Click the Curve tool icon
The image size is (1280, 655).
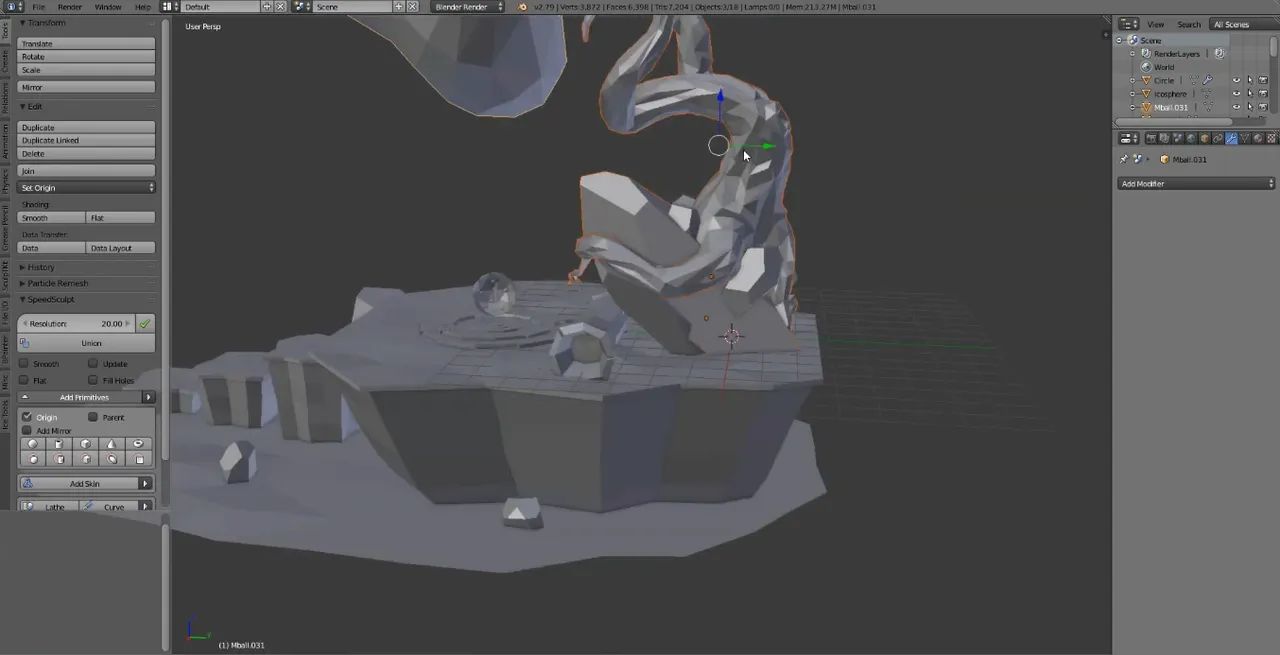click(88, 506)
